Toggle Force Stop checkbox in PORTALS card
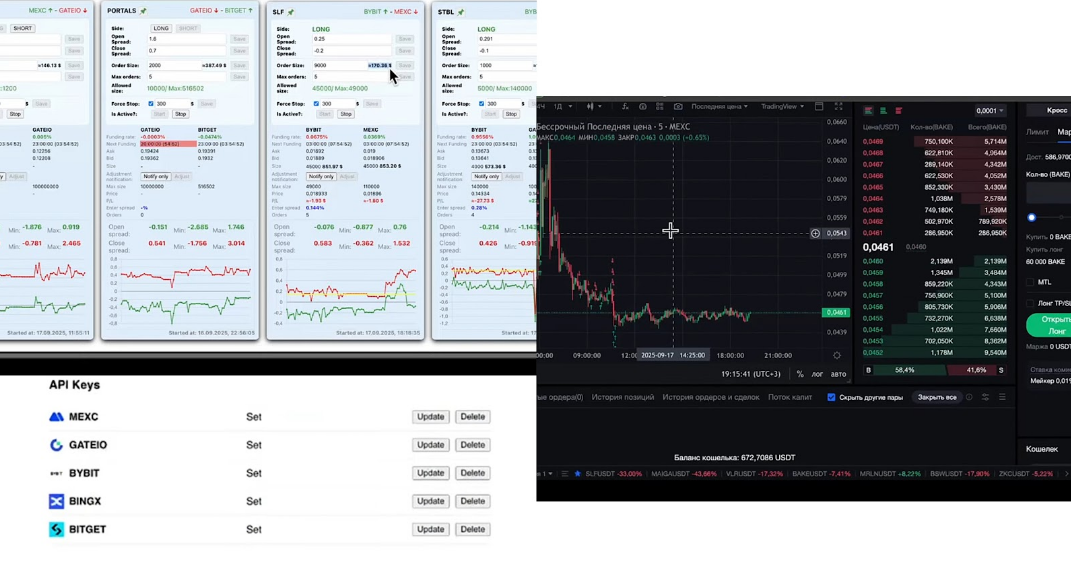 point(151,104)
